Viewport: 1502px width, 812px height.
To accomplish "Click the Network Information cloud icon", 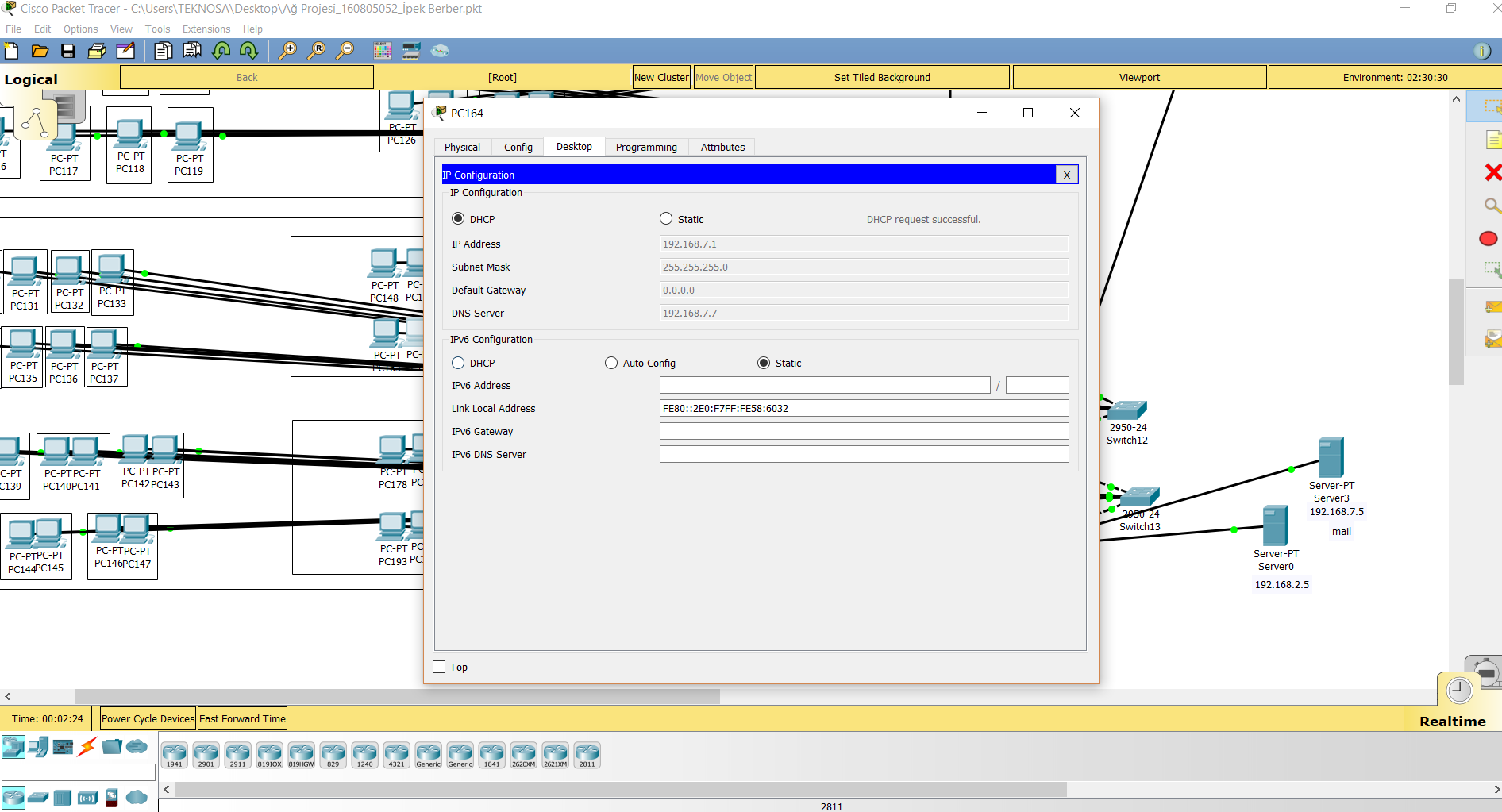I will [x=440, y=50].
